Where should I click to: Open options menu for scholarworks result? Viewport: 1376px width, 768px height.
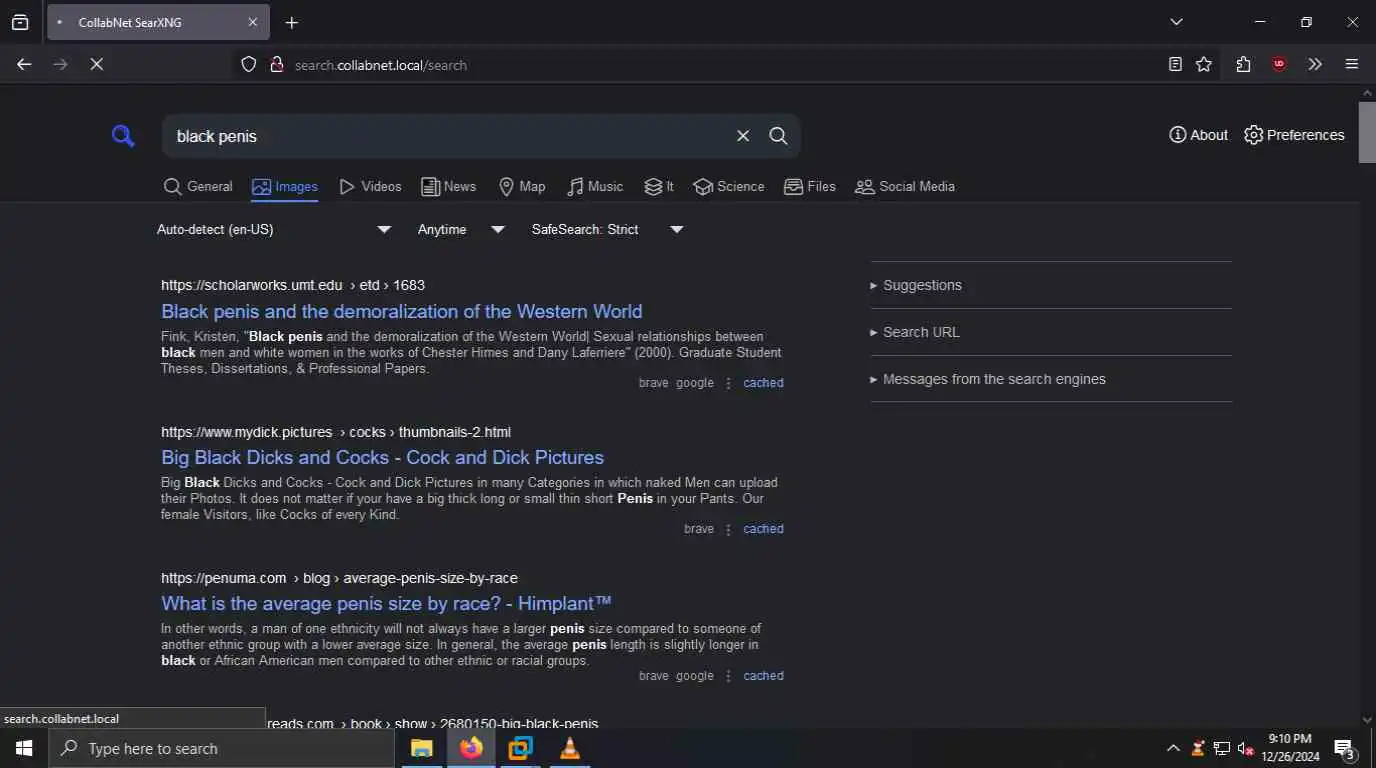point(728,383)
